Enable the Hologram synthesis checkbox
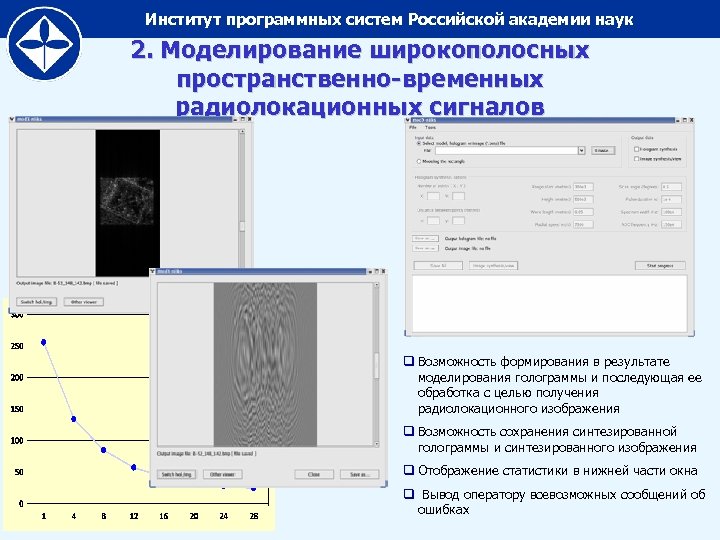This screenshot has height=540, width=720. pyautogui.click(x=636, y=149)
